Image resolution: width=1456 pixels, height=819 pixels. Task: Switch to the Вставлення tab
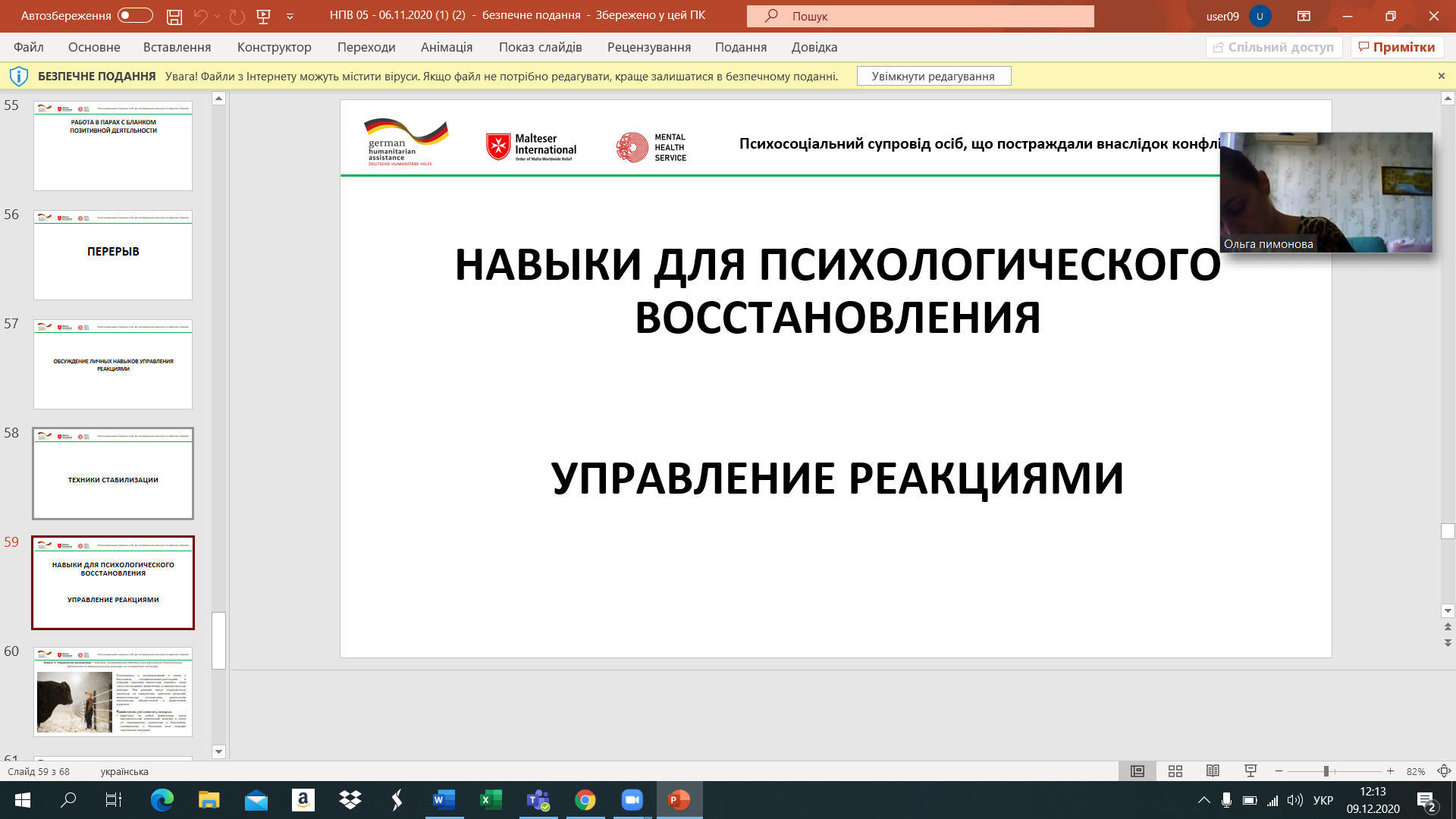tap(177, 47)
